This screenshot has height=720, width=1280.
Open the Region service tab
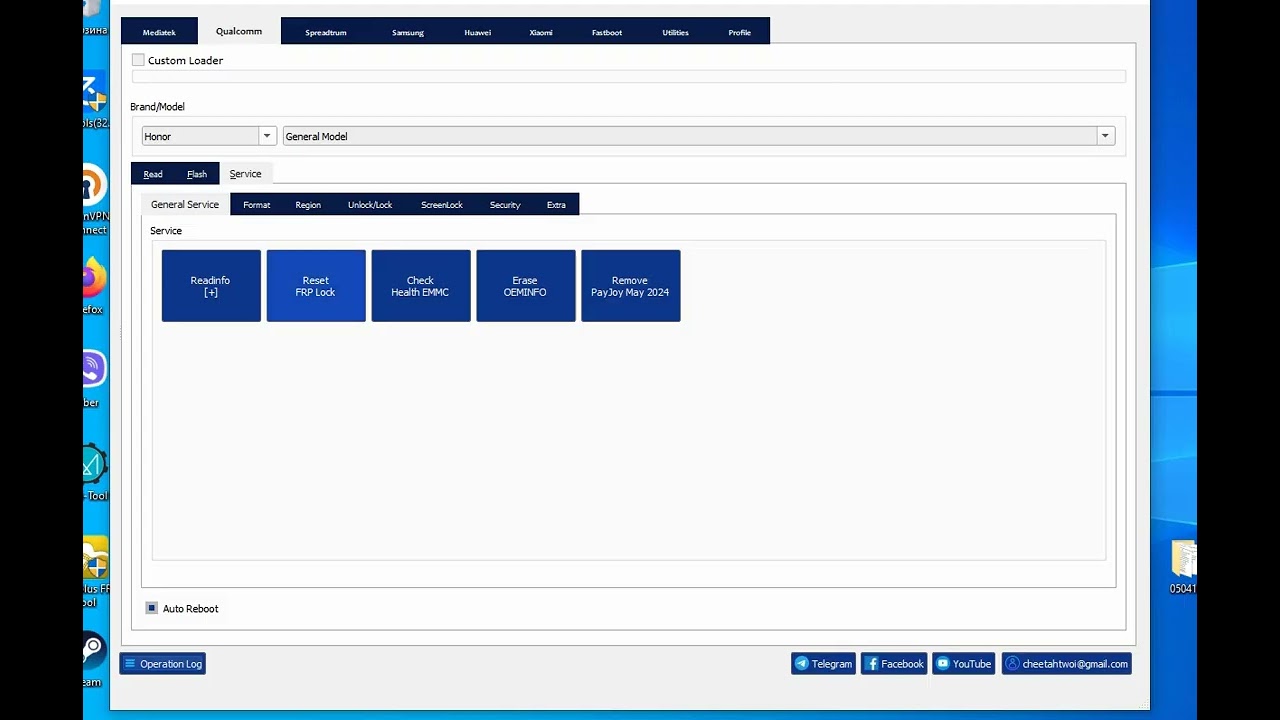click(308, 205)
